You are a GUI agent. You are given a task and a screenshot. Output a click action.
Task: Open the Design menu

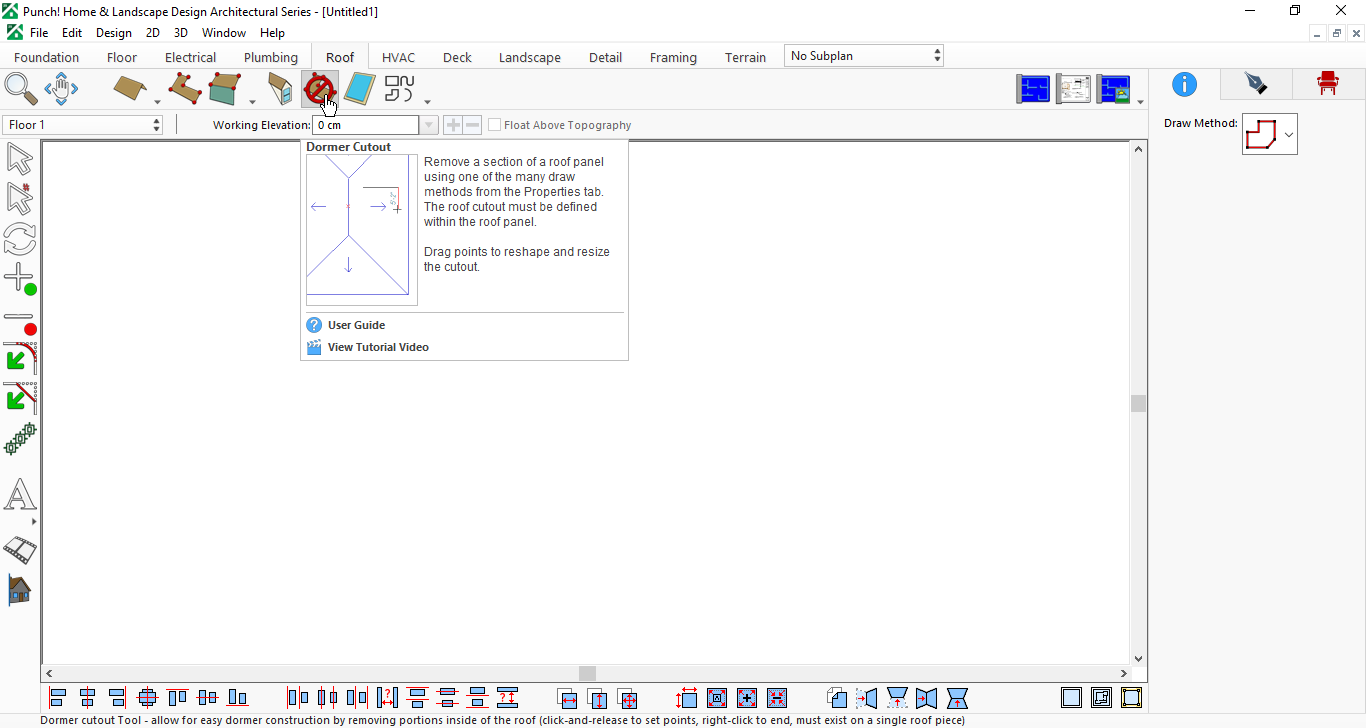(114, 33)
